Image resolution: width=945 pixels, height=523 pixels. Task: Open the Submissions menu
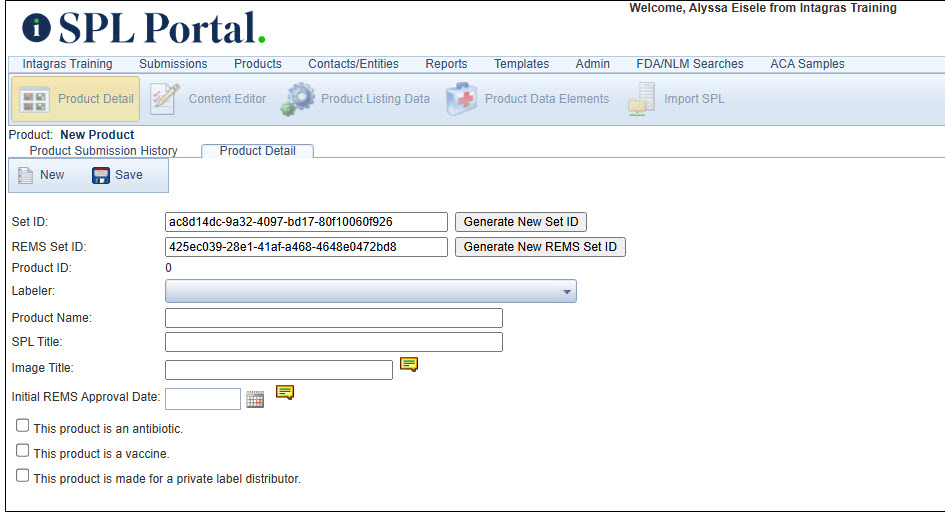point(173,64)
